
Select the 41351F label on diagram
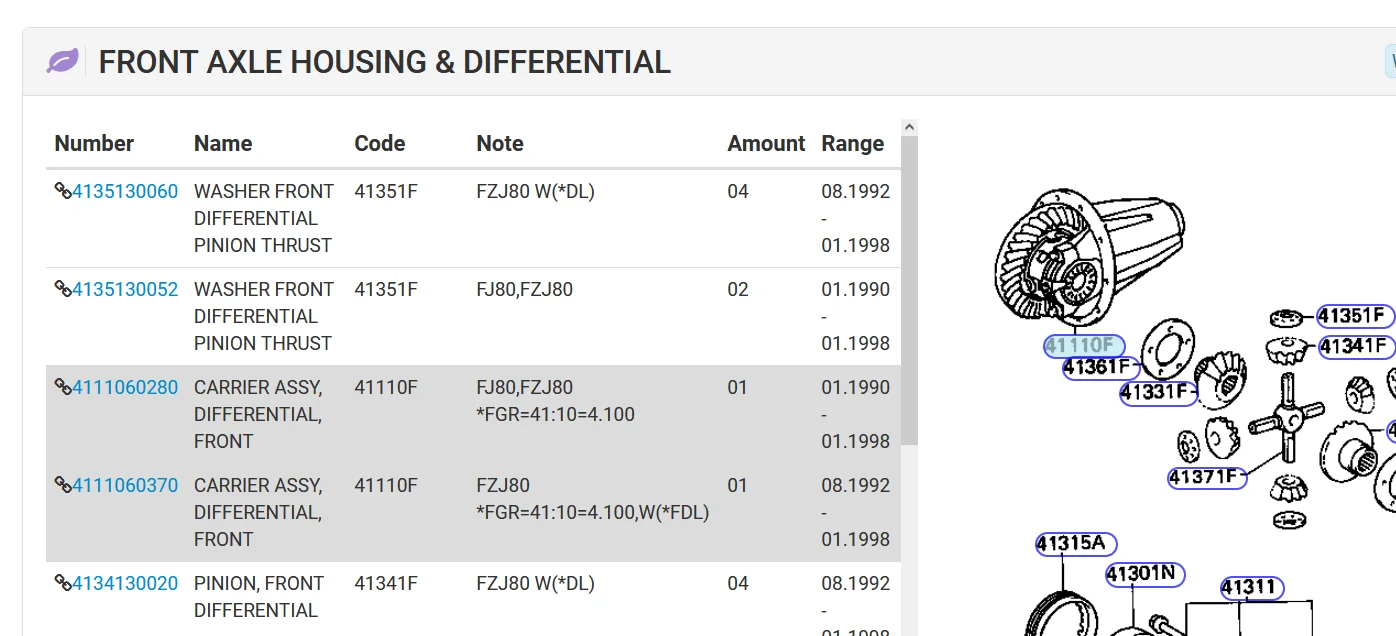[1354, 317]
